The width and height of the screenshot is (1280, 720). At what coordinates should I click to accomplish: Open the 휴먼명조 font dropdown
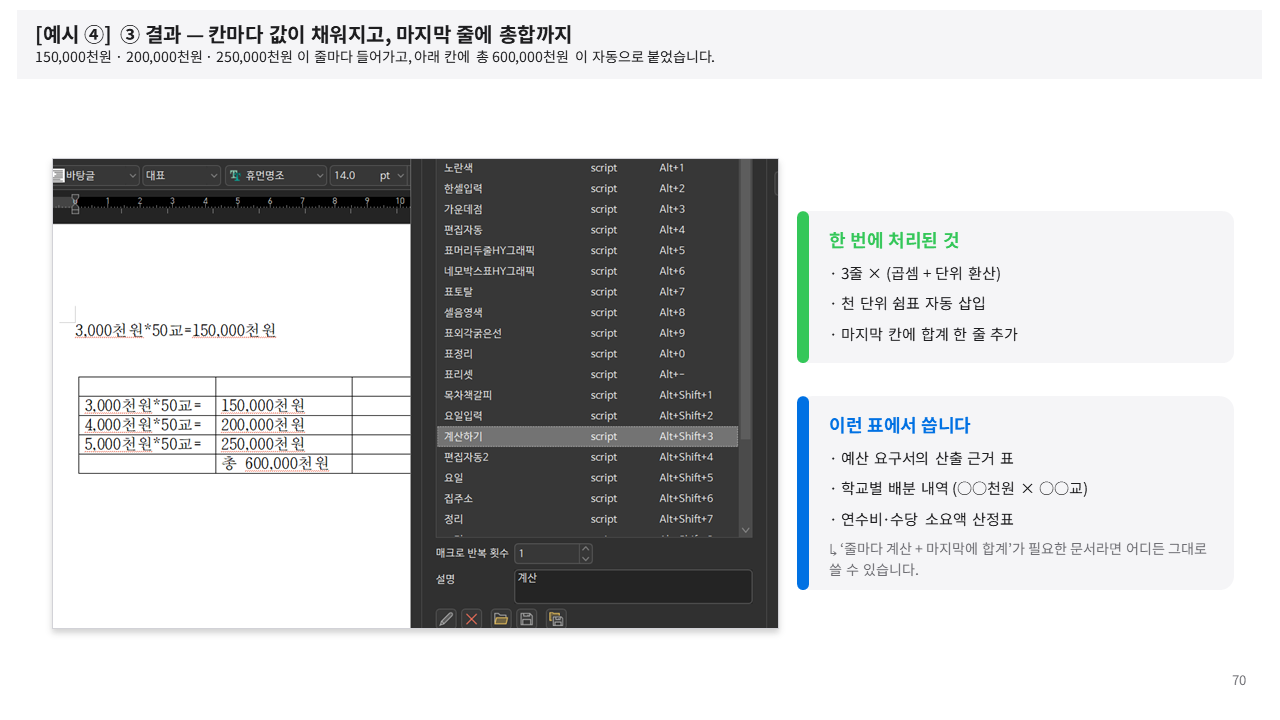click(276, 175)
